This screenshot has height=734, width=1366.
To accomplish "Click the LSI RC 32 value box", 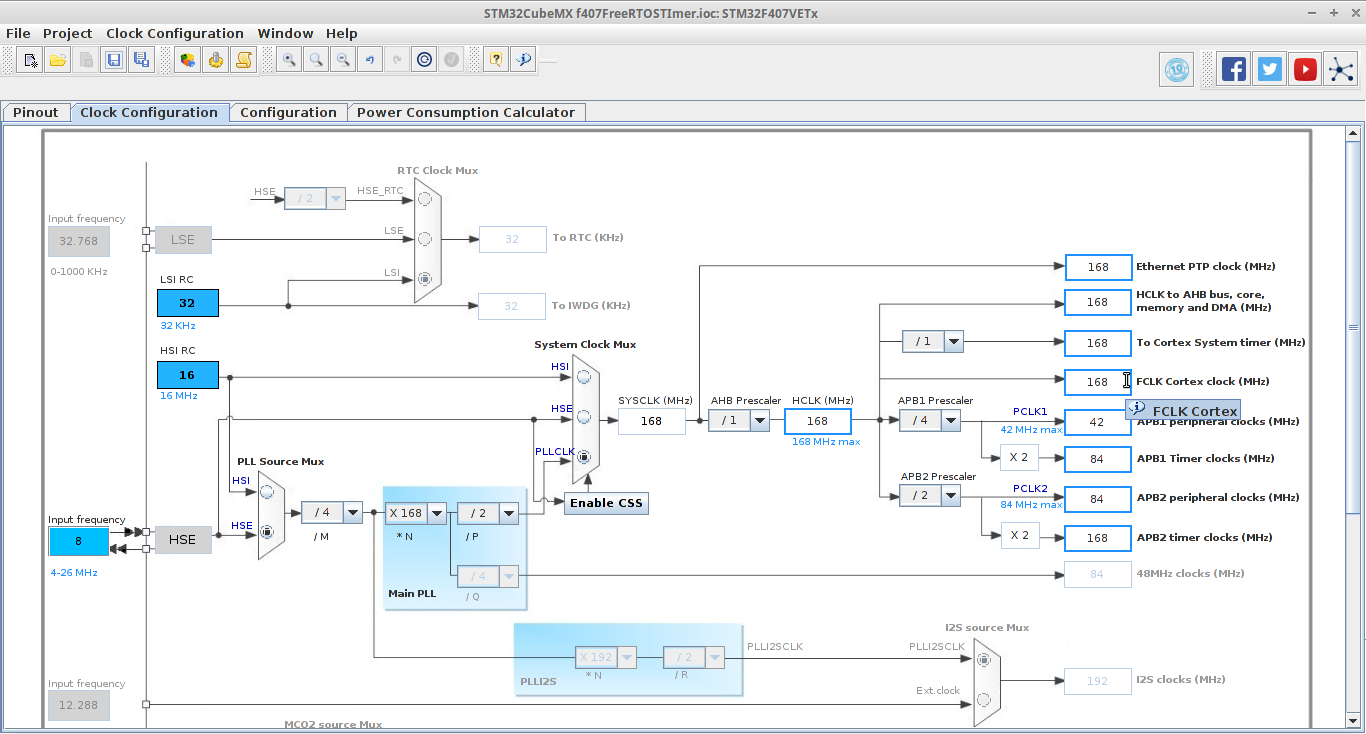I will tap(187, 303).
